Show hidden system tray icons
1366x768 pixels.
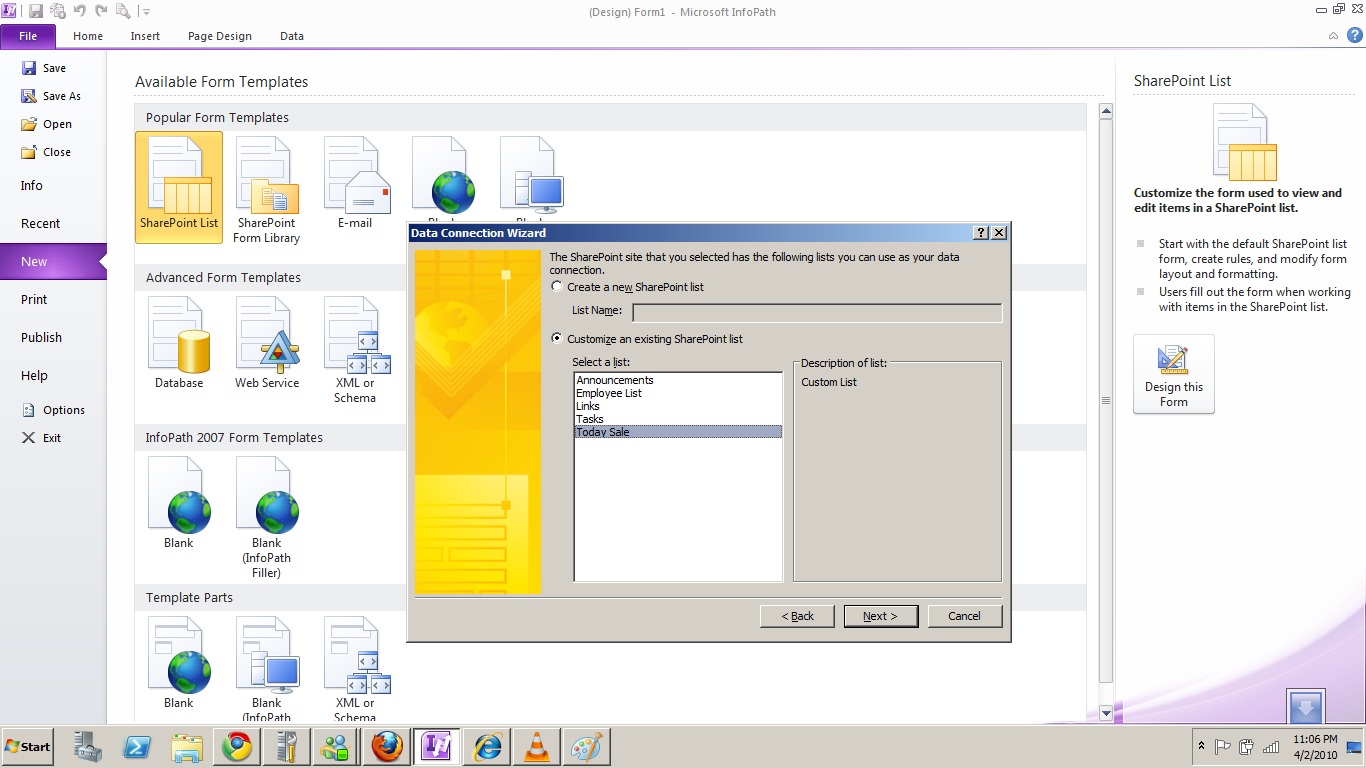pyautogui.click(x=1201, y=747)
